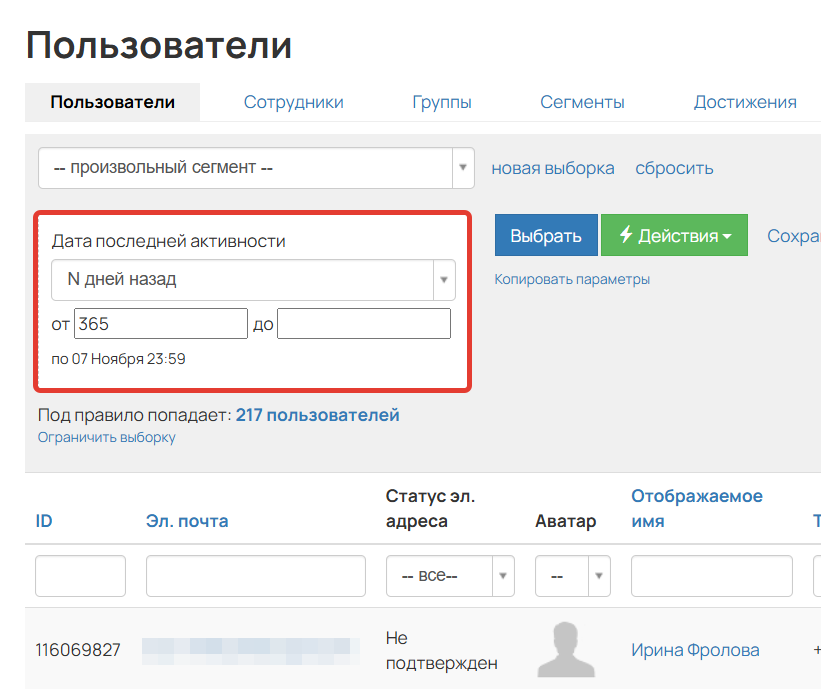The width and height of the screenshot is (821, 689).
Task: Switch to the Группы tab
Action: coord(442,102)
